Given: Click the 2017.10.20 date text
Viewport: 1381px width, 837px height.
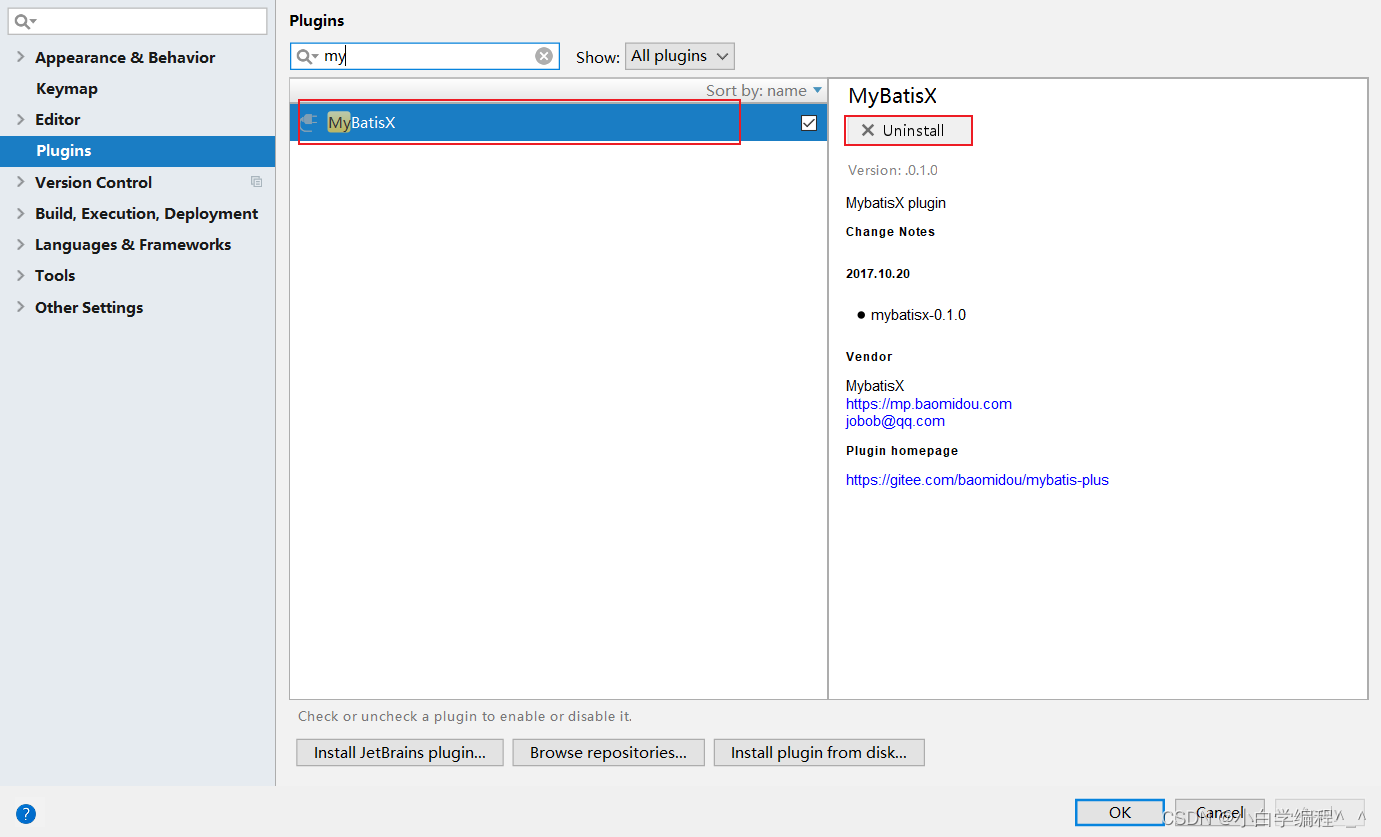Looking at the screenshot, I should [878, 274].
